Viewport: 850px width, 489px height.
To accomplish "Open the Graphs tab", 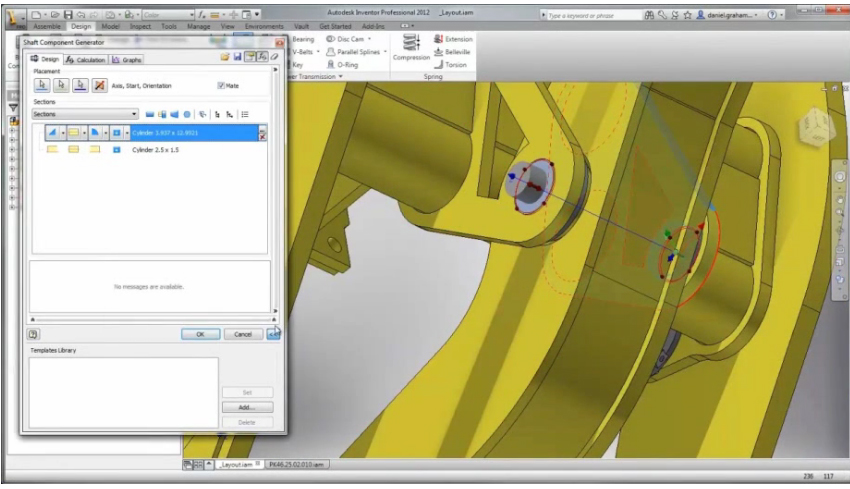I will pos(127,59).
